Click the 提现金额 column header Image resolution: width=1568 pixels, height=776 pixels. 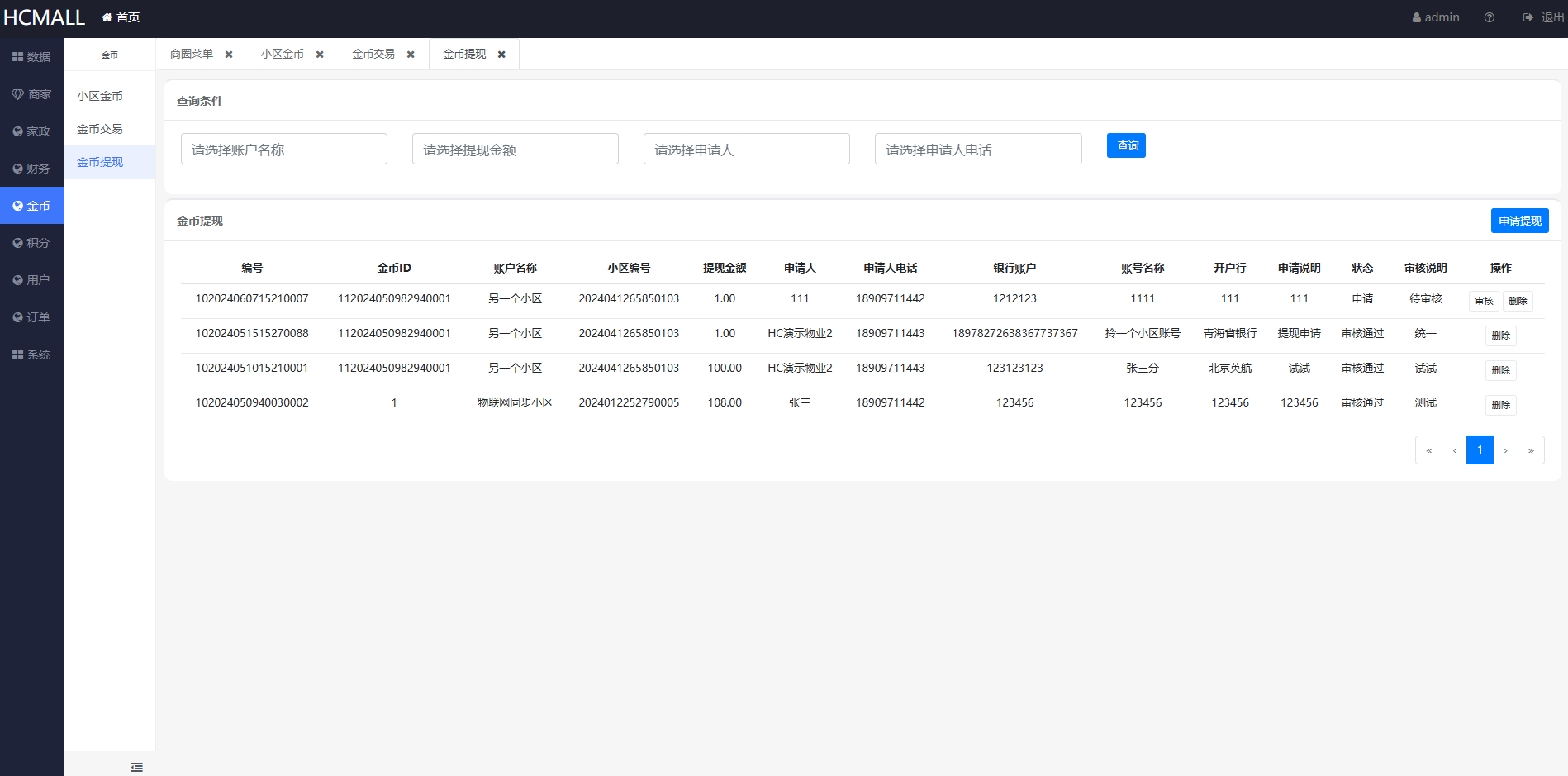(725, 268)
